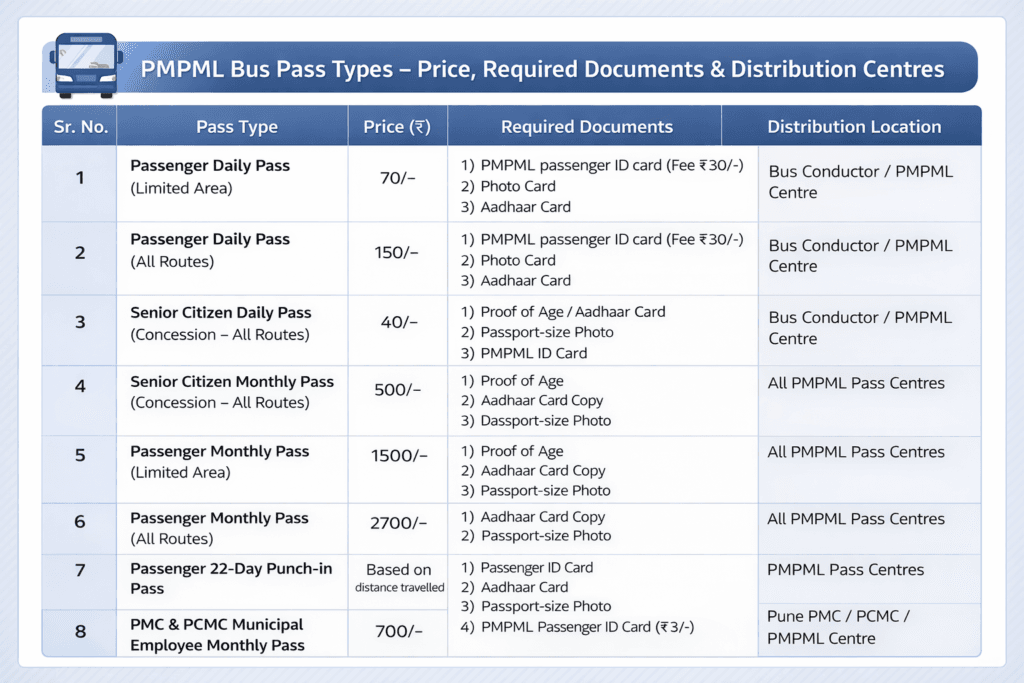Click the Price (₹) column header

(396, 126)
